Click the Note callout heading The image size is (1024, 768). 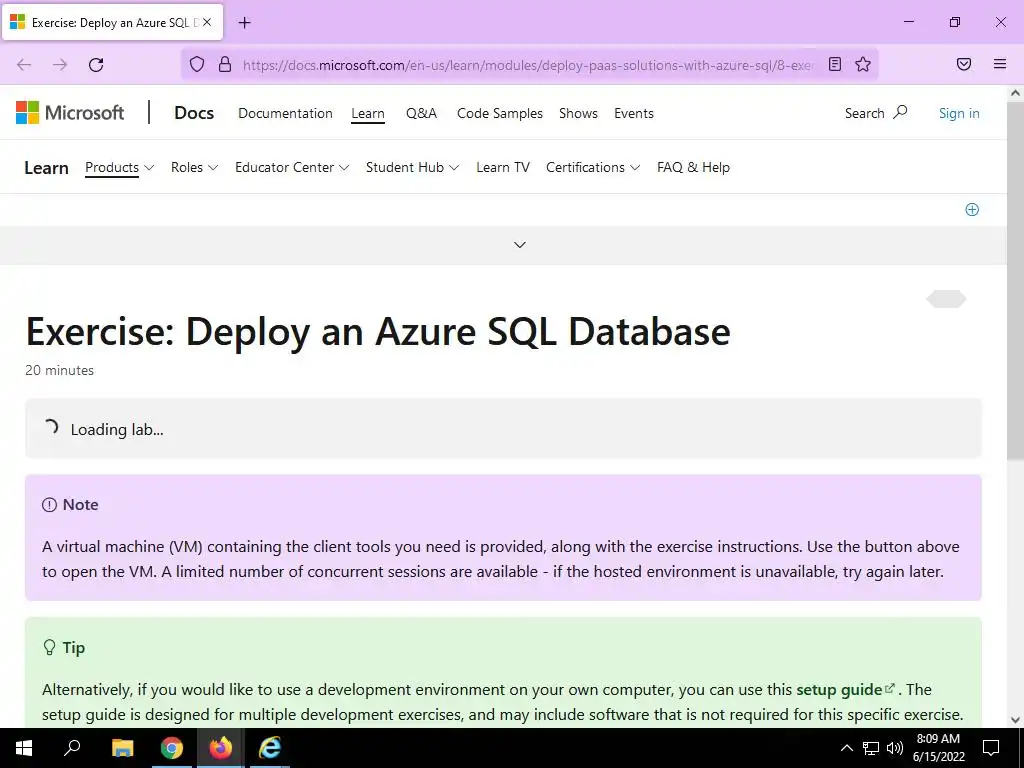[x=71, y=505]
